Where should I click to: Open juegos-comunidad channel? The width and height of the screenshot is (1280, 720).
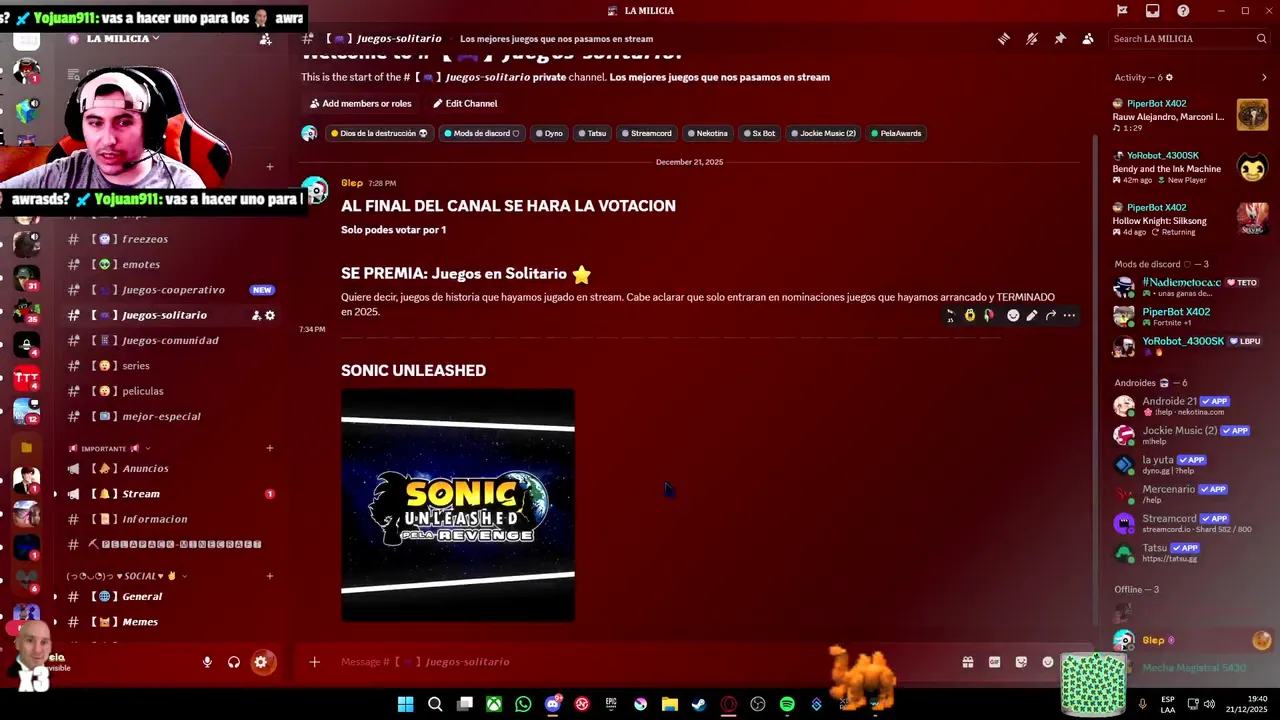tap(170, 340)
